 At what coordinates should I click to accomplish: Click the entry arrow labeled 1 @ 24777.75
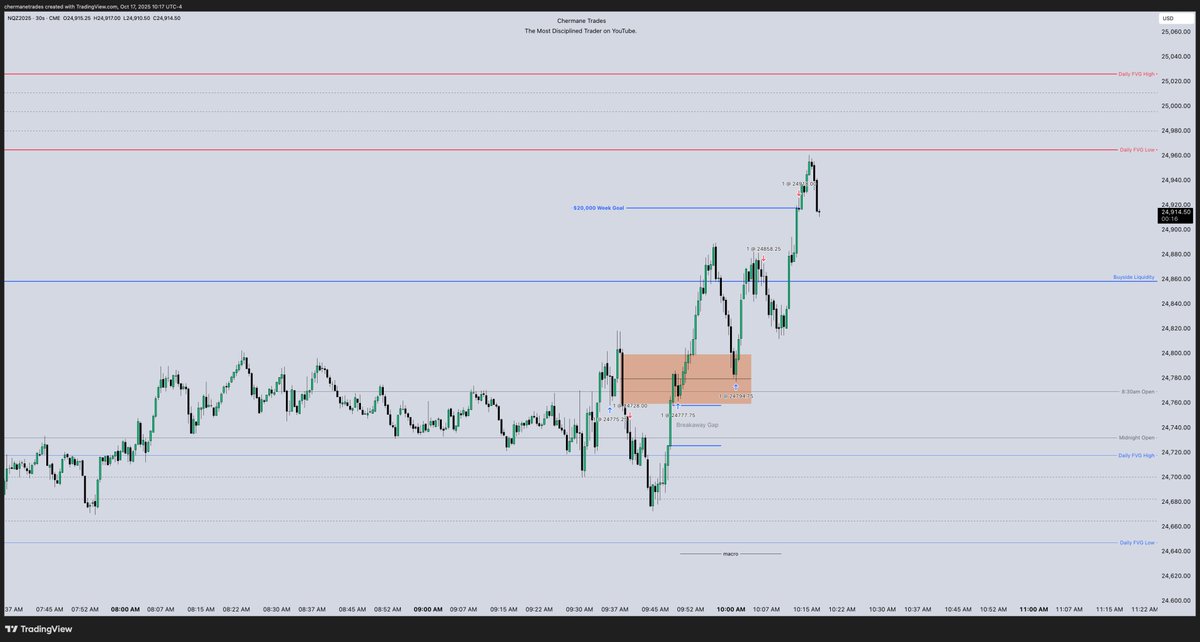point(678,405)
